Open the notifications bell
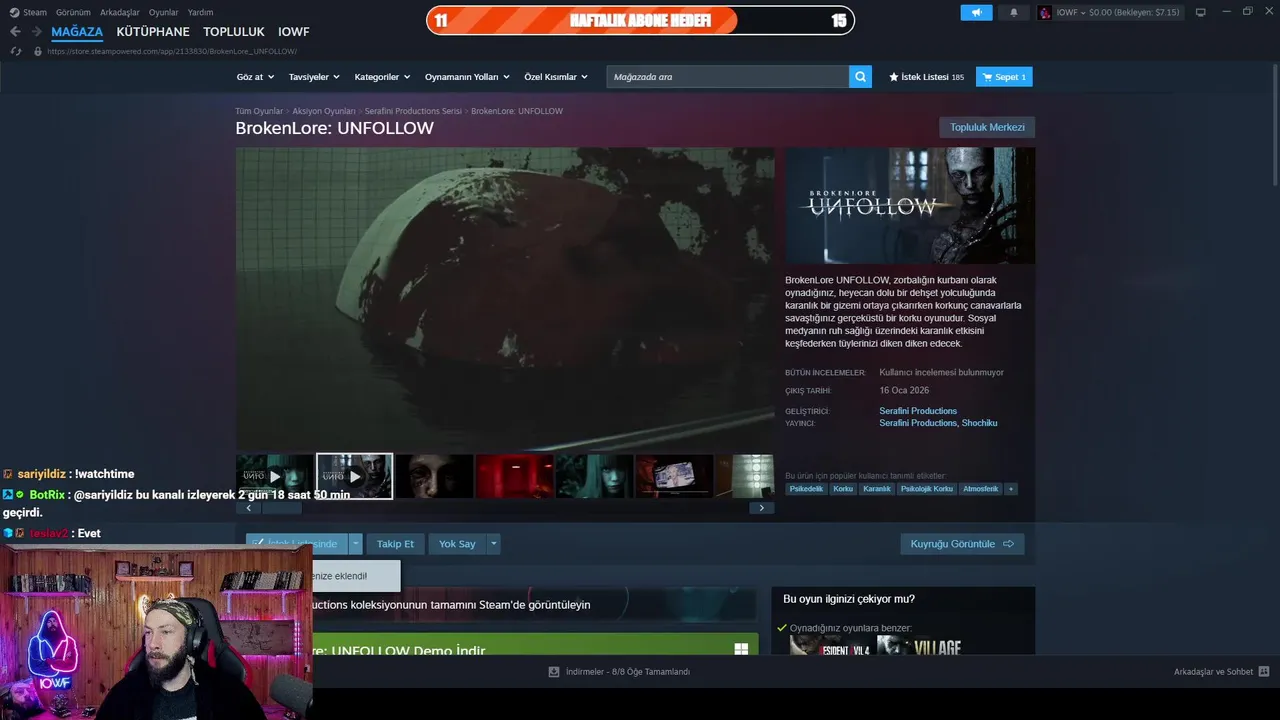The width and height of the screenshot is (1280, 720). (x=1013, y=12)
